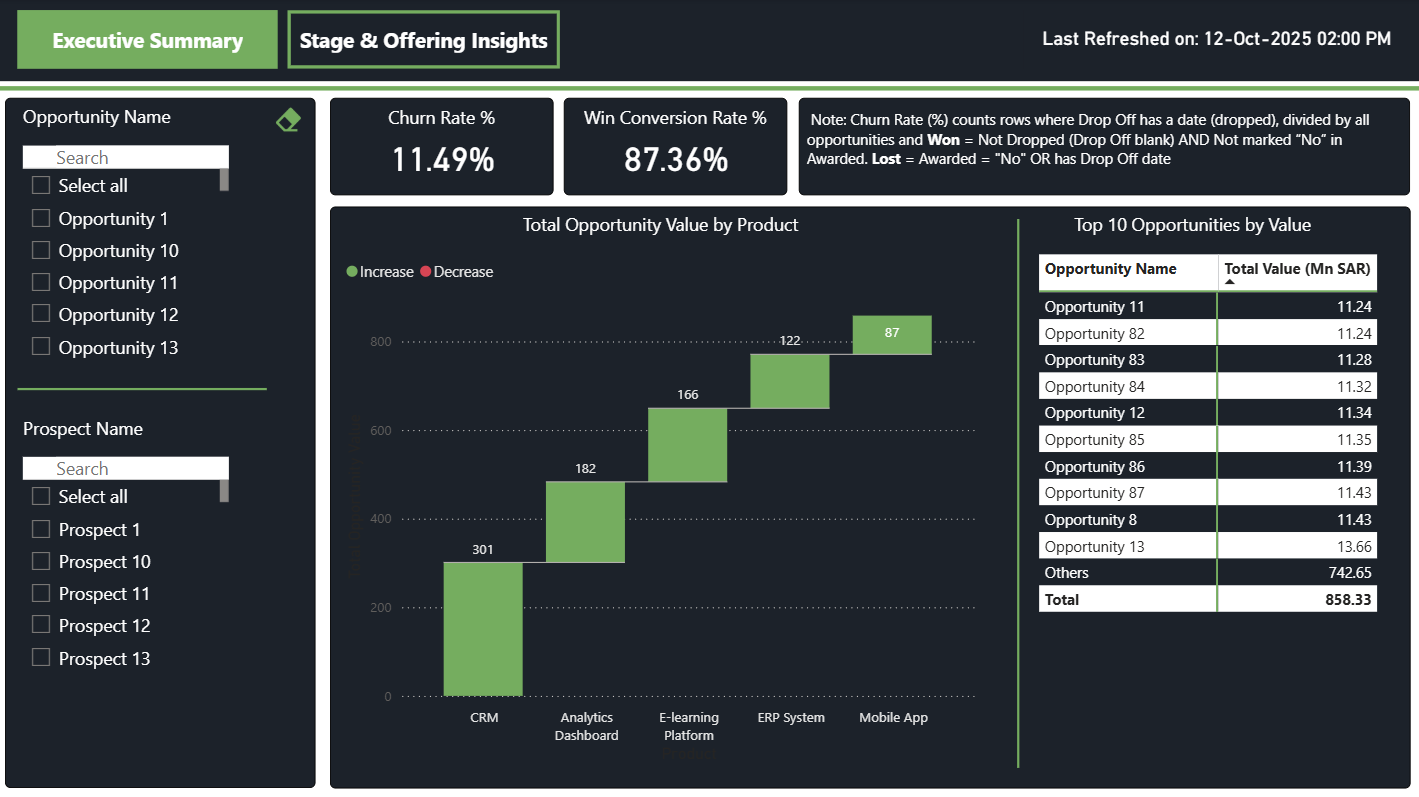
Task: Click the search box in Prospect Name slicer
Action: (125, 467)
